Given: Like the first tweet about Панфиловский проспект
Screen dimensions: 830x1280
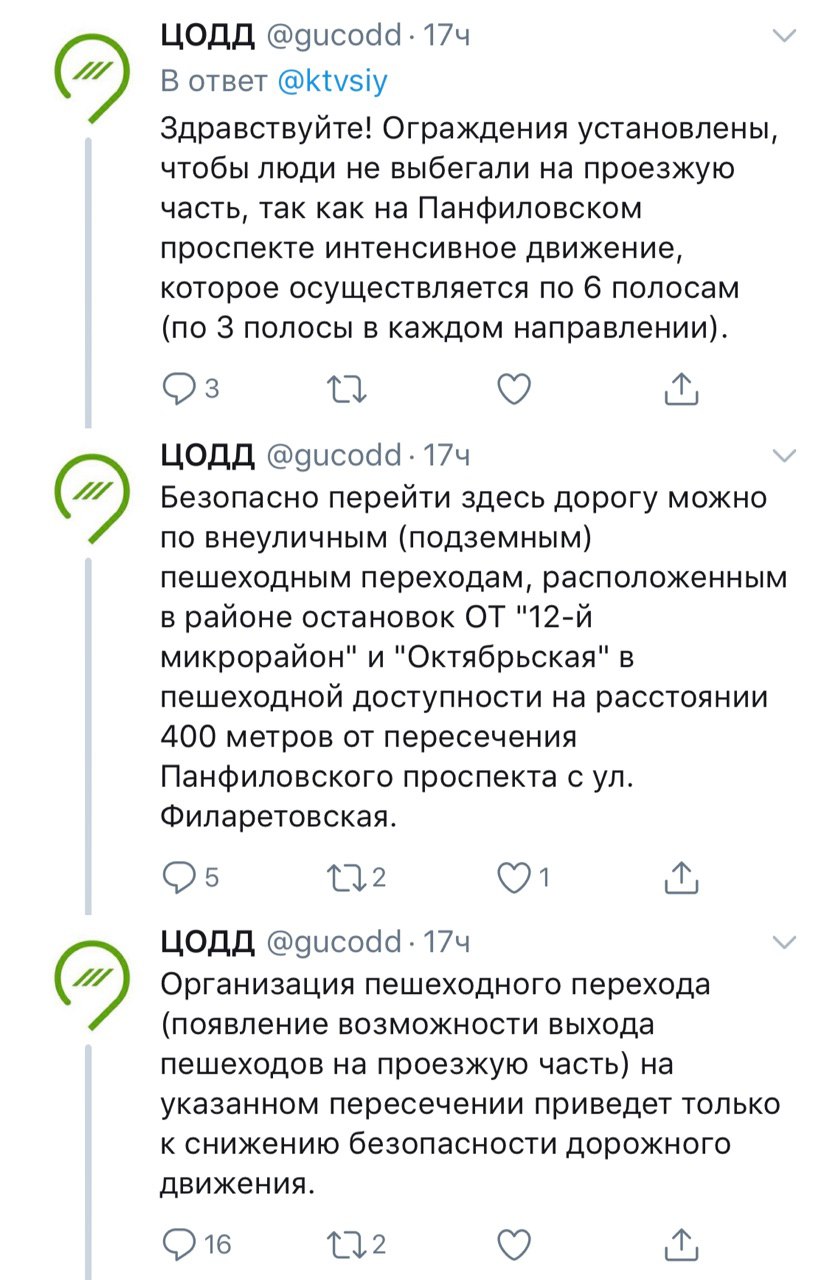Looking at the screenshot, I should click(513, 389).
